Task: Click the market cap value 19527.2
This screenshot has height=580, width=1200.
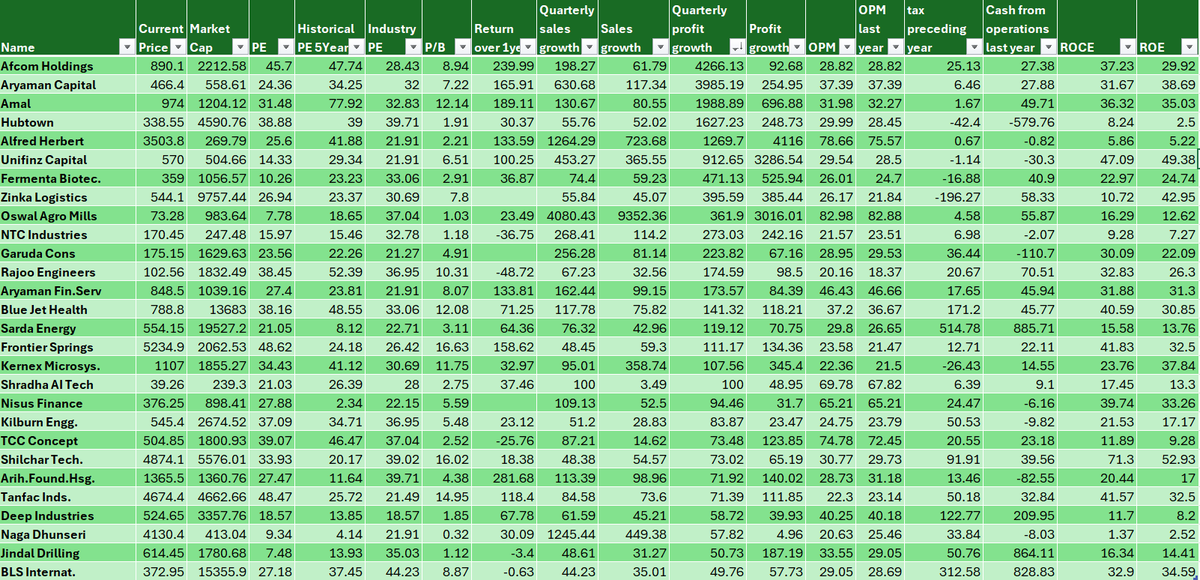Action: [x=223, y=328]
